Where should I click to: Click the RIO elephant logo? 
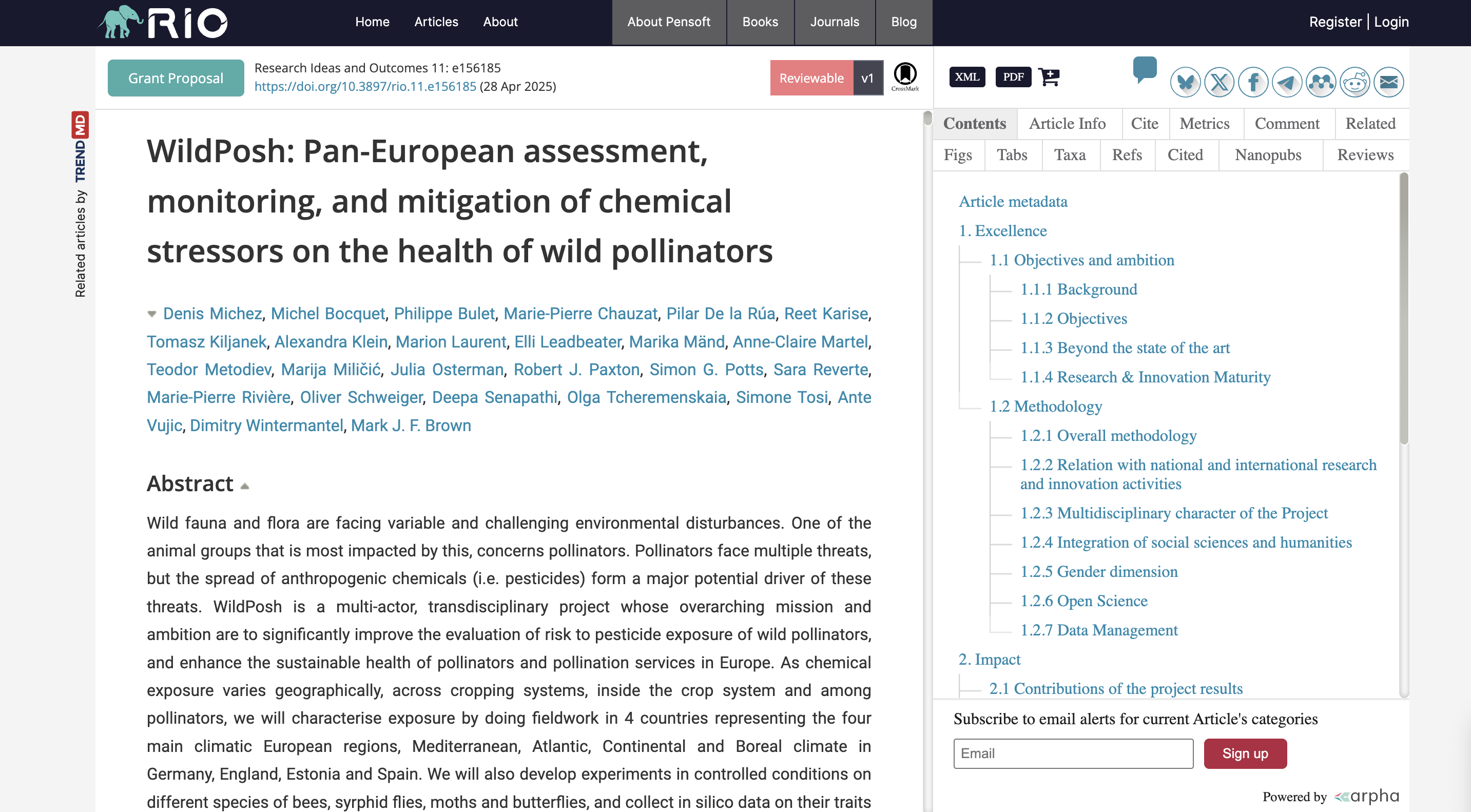coord(163,22)
